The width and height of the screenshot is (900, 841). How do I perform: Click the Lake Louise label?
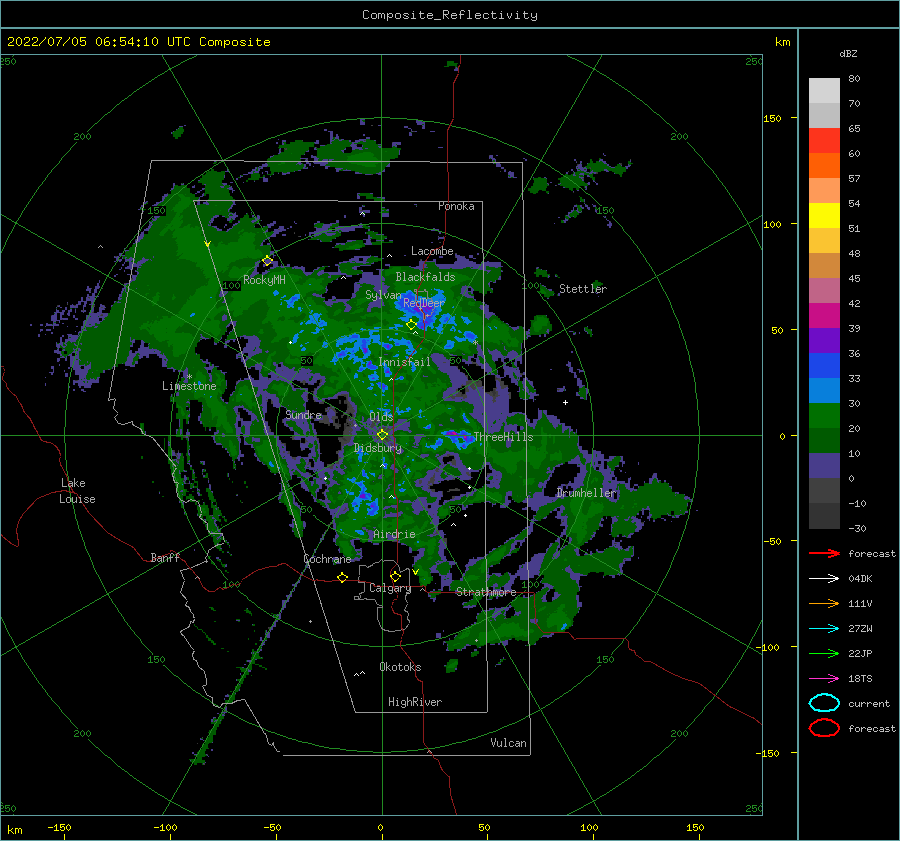tap(77, 491)
